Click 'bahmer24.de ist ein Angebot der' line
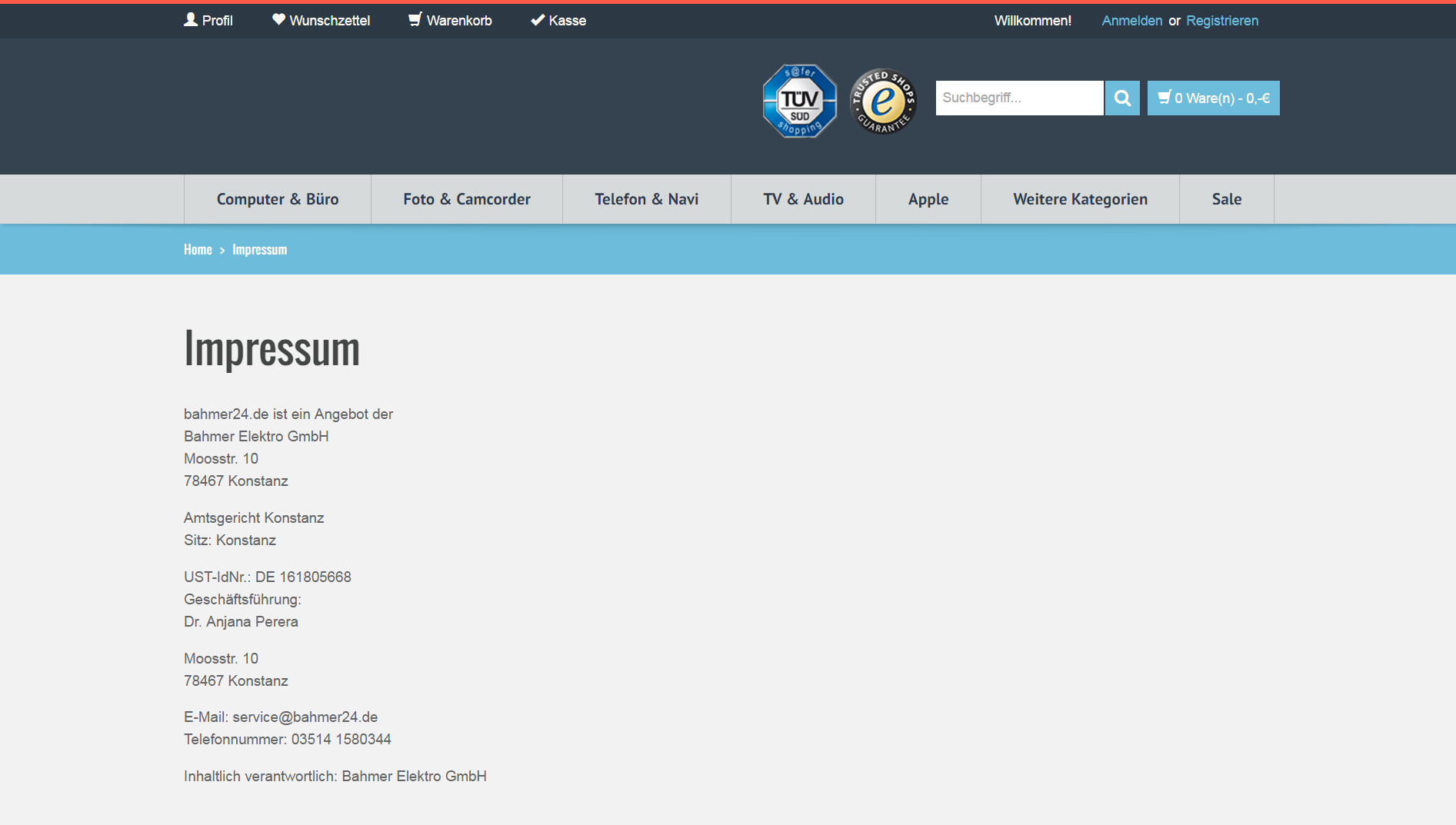Screen dimensions: 1456x825 point(288,414)
